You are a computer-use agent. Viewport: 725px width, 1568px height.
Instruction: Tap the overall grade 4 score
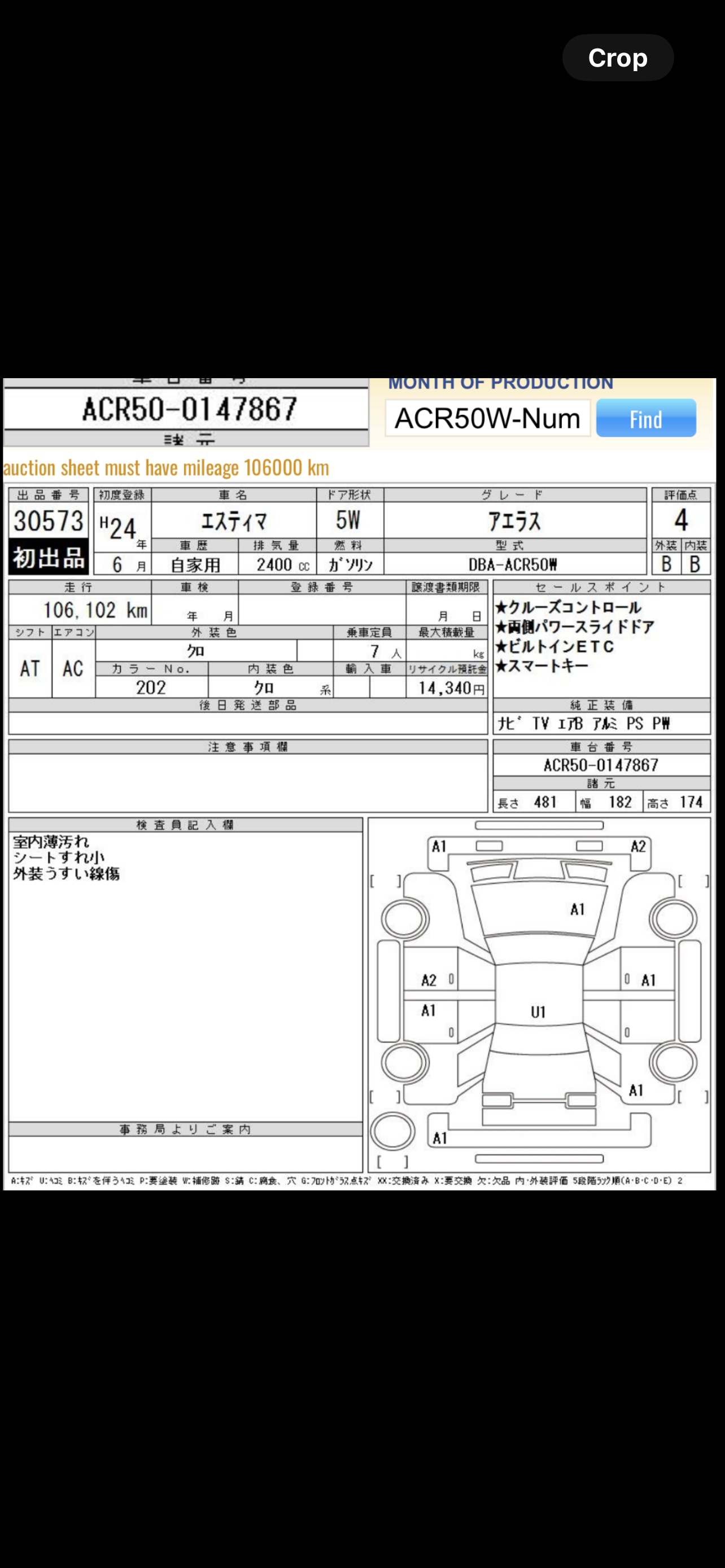[680, 520]
